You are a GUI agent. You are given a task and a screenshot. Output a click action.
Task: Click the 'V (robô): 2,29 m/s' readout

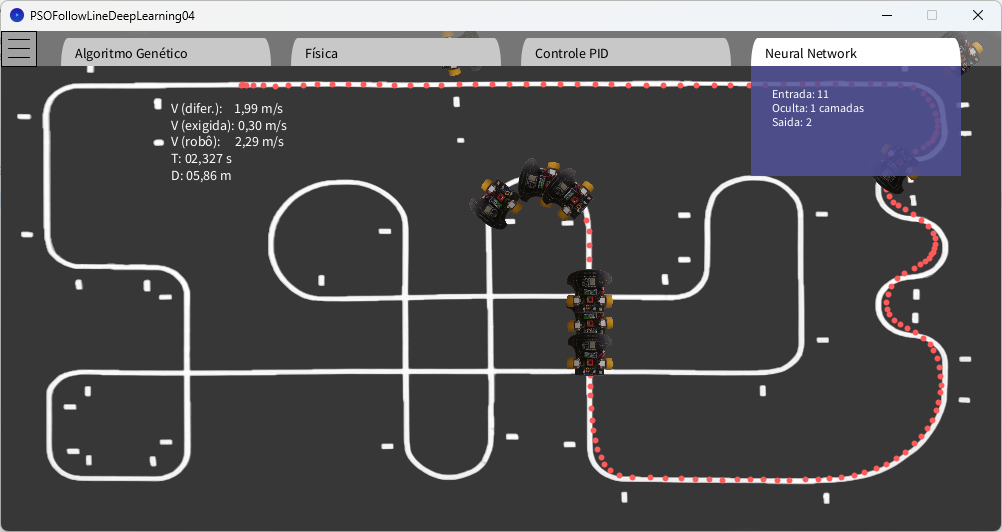coord(227,142)
